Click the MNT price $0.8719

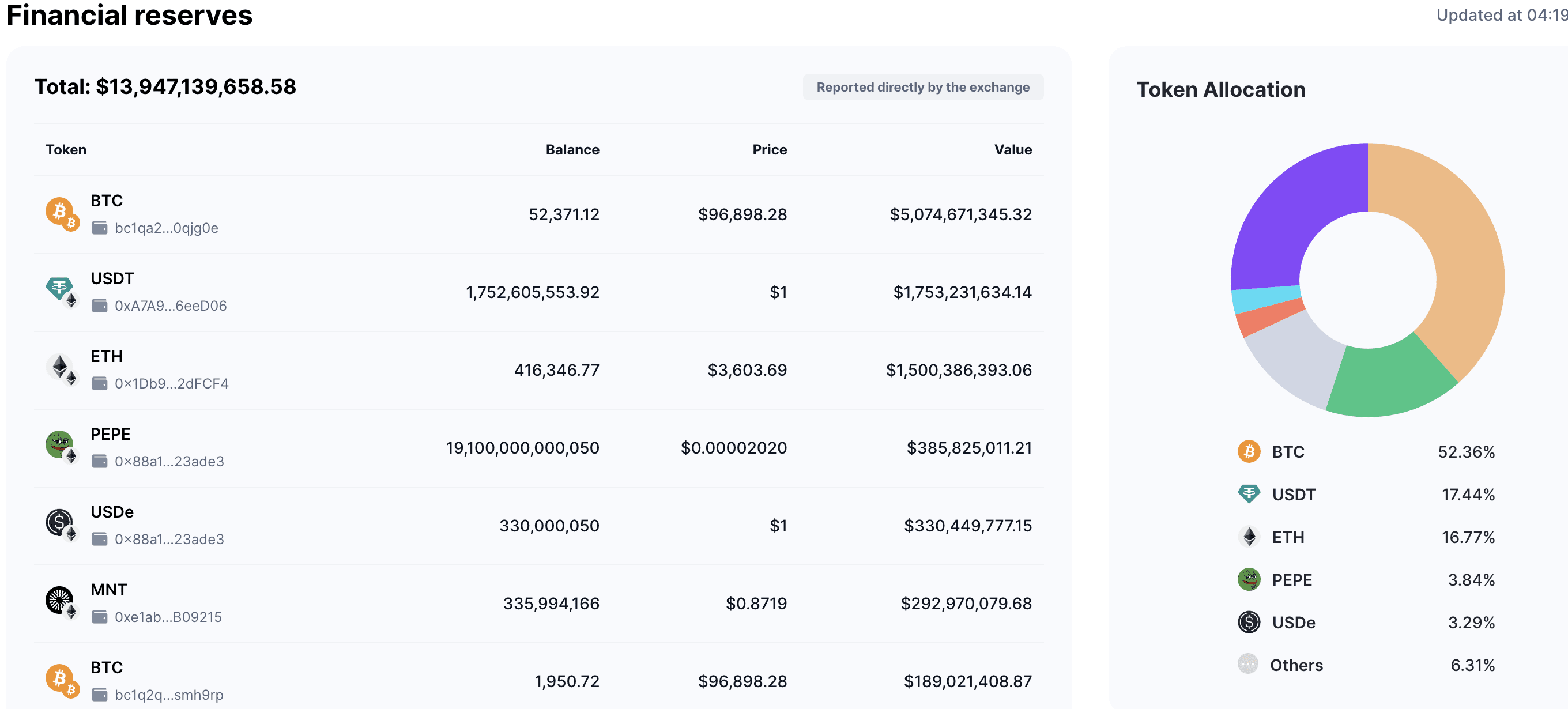coord(756,604)
